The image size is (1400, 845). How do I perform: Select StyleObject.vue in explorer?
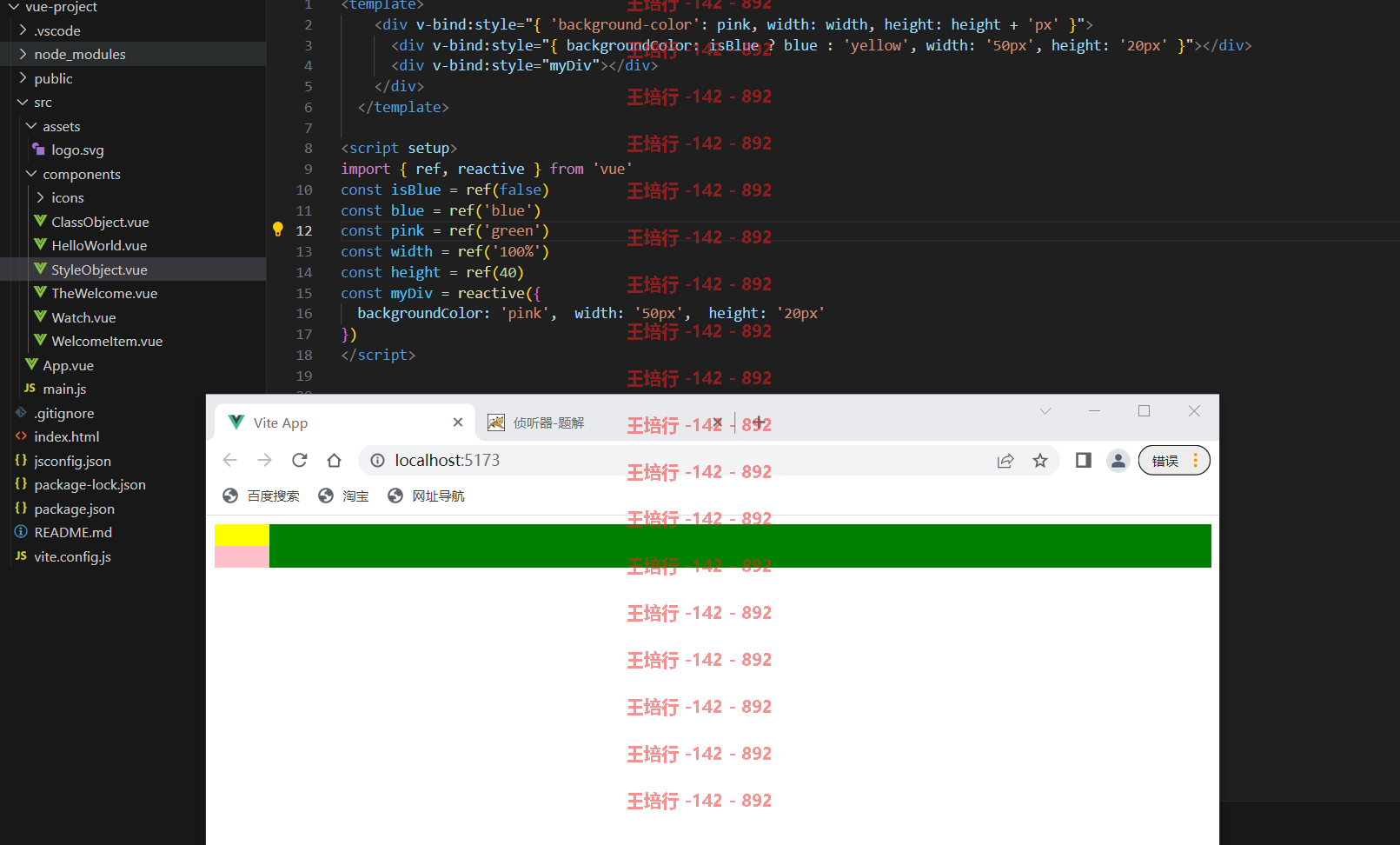click(133, 269)
